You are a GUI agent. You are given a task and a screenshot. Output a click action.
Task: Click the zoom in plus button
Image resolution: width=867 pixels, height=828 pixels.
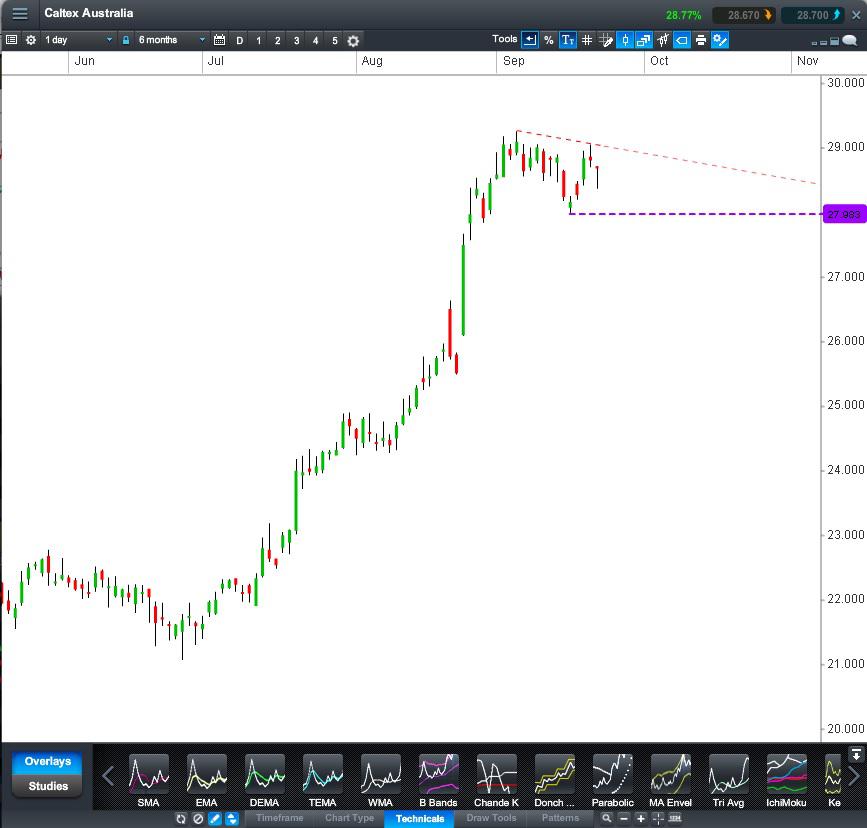point(641,818)
